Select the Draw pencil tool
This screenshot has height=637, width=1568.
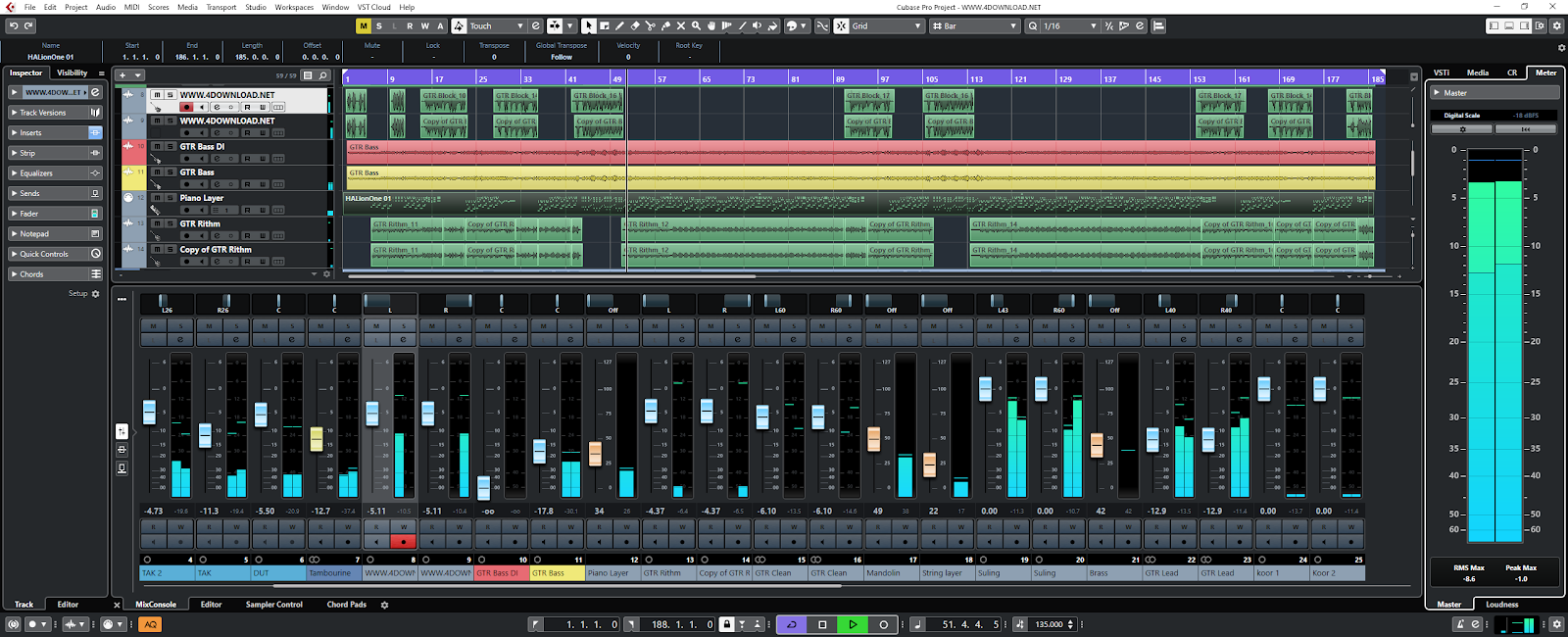point(619,25)
